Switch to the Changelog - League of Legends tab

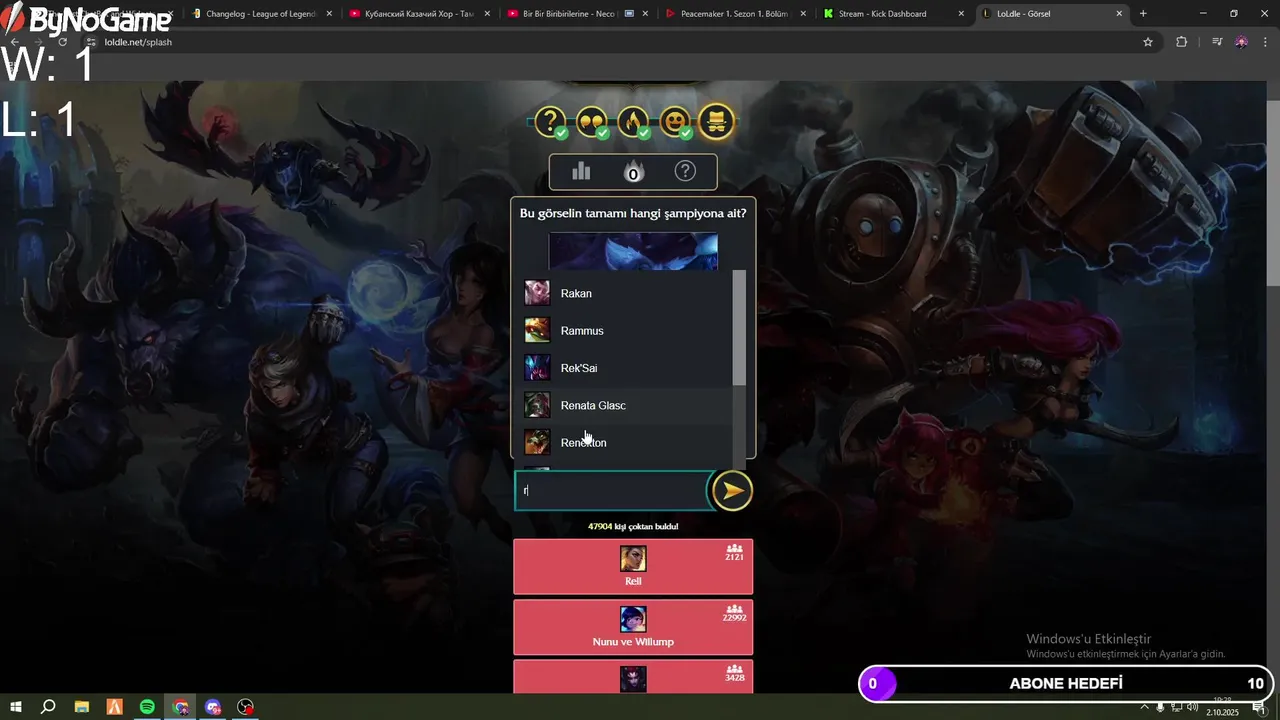click(x=259, y=14)
